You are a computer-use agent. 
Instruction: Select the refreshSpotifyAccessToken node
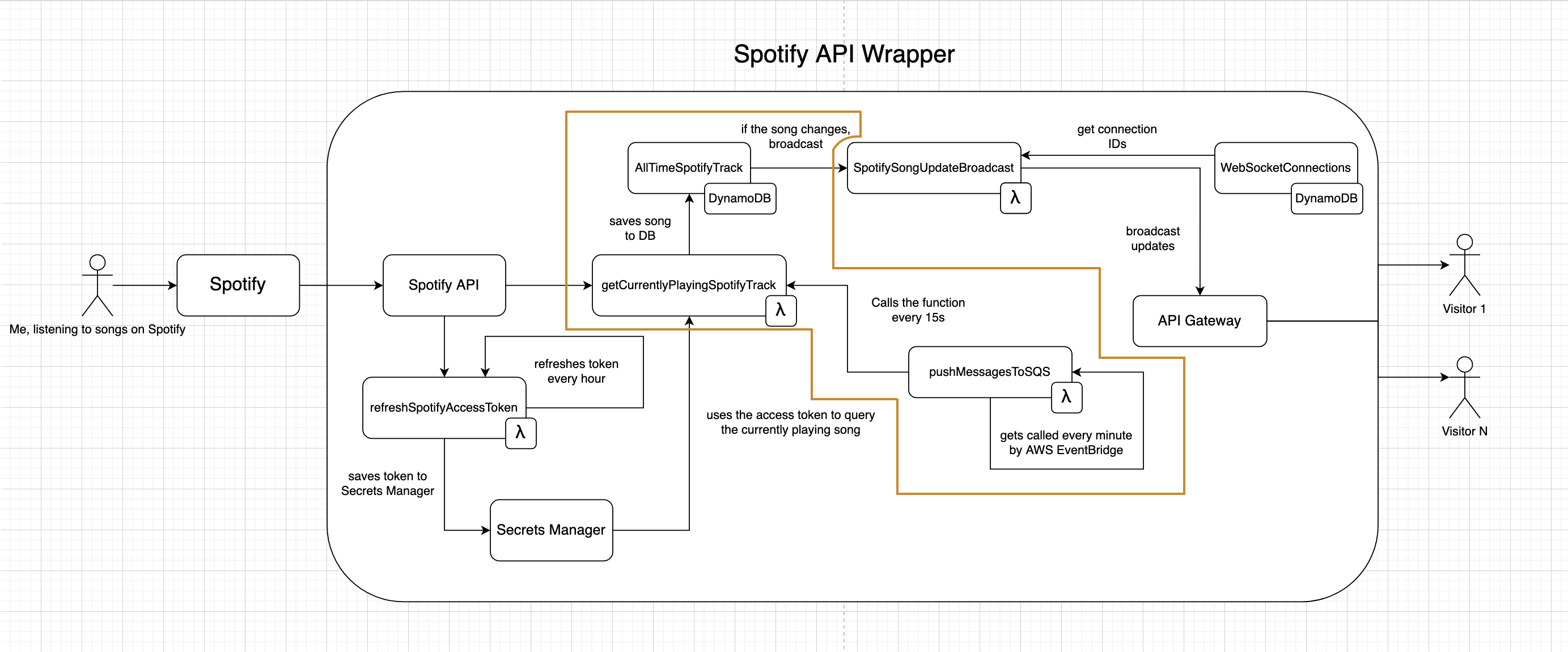pyautogui.click(x=444, y=407)
